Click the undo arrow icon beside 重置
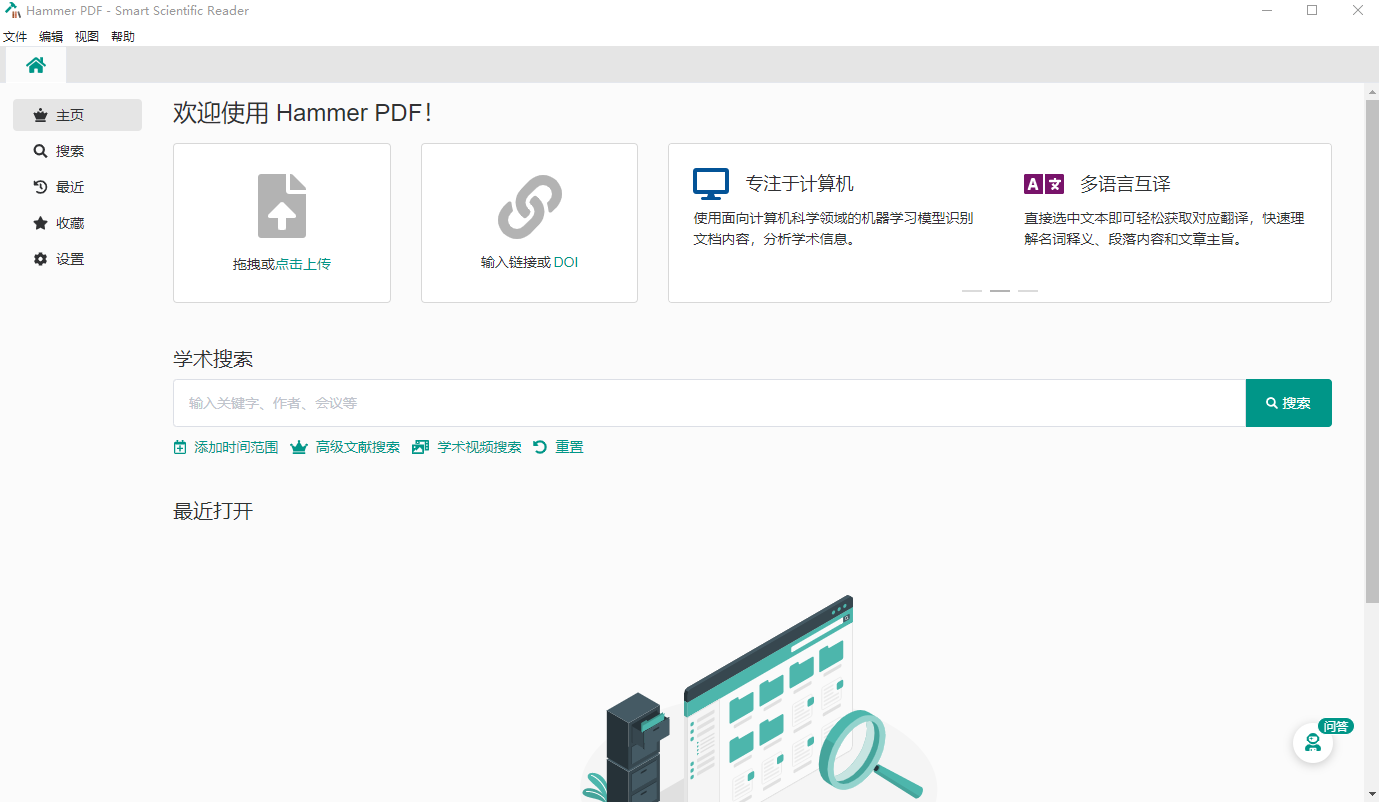Image resolution: width=1379 pixels, height=802 pixels. click(540, 447)
